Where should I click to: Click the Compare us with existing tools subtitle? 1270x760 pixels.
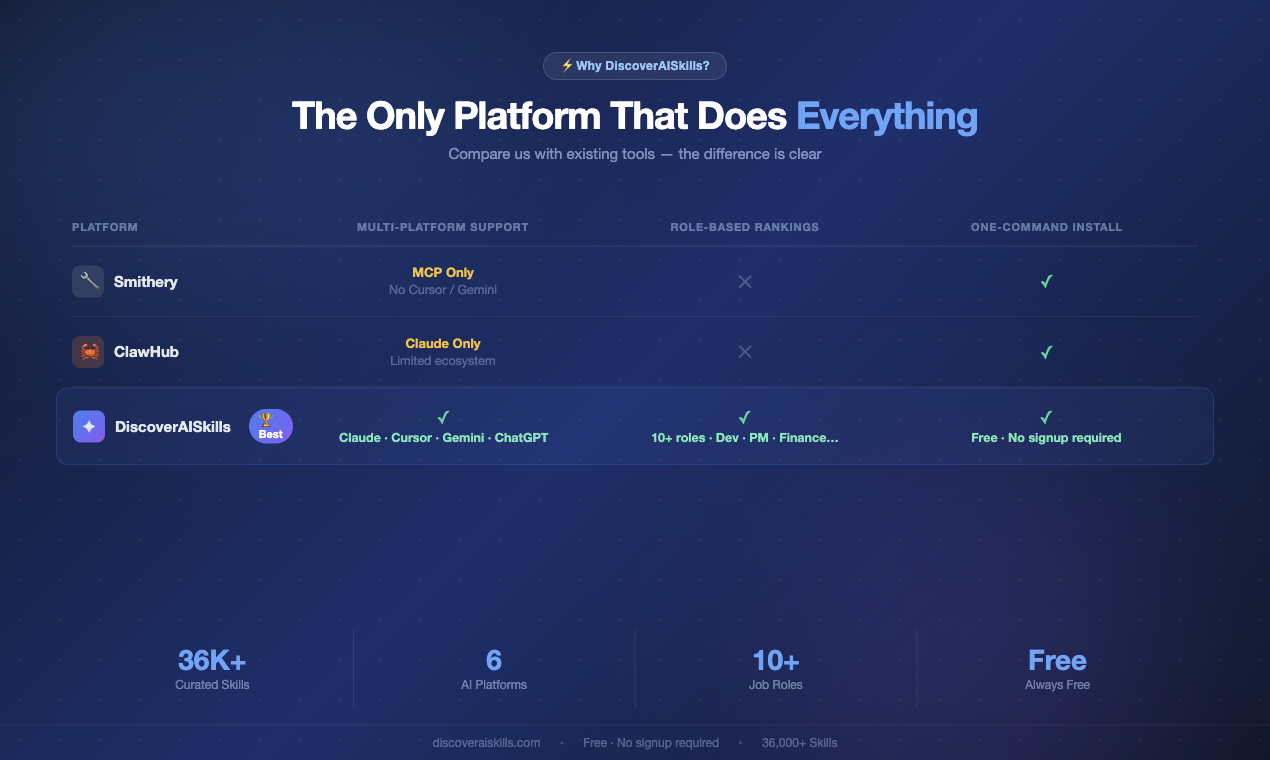(635, 154)
